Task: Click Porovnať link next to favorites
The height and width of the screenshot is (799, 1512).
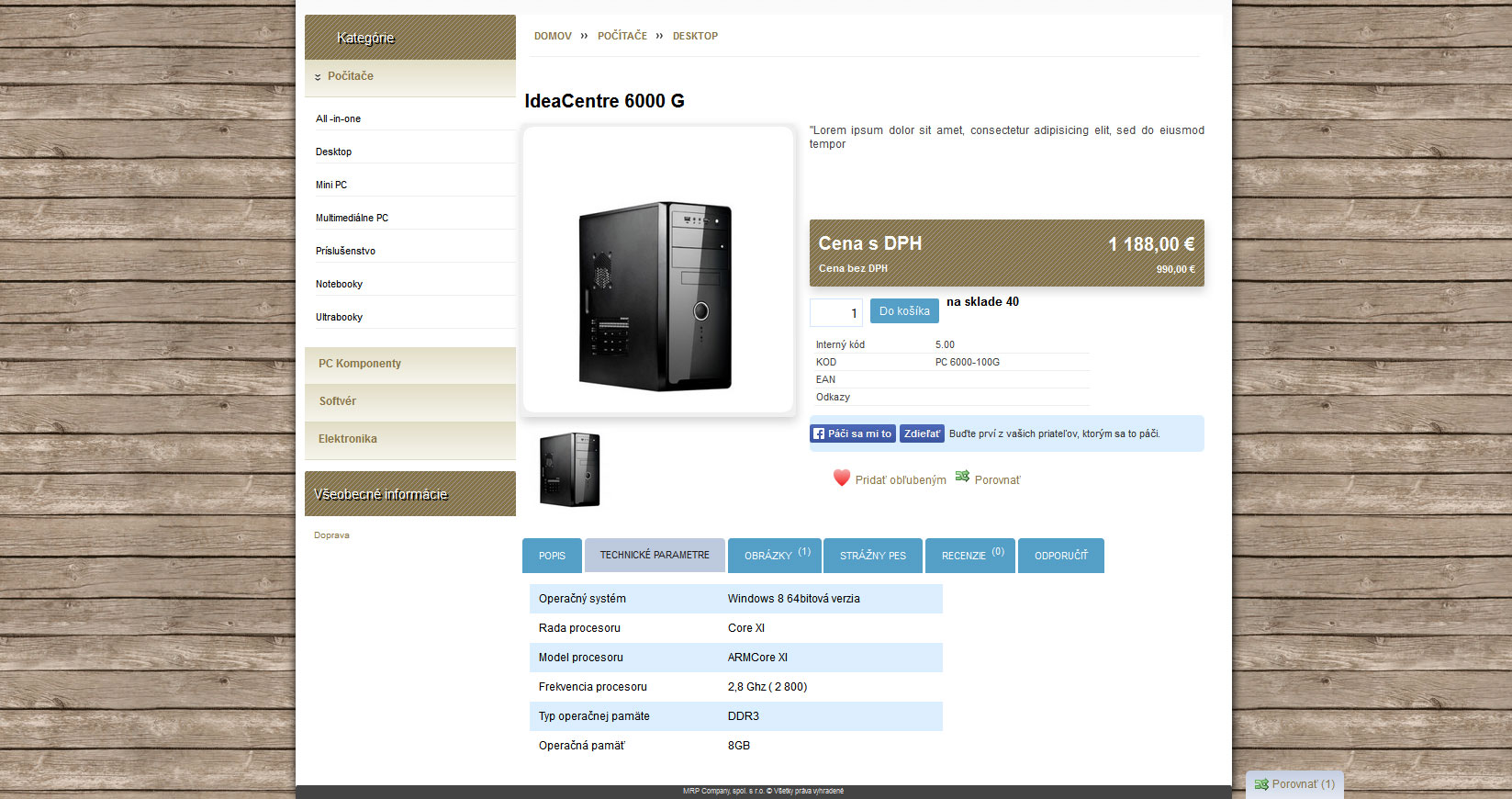Action: coord(997,480)
